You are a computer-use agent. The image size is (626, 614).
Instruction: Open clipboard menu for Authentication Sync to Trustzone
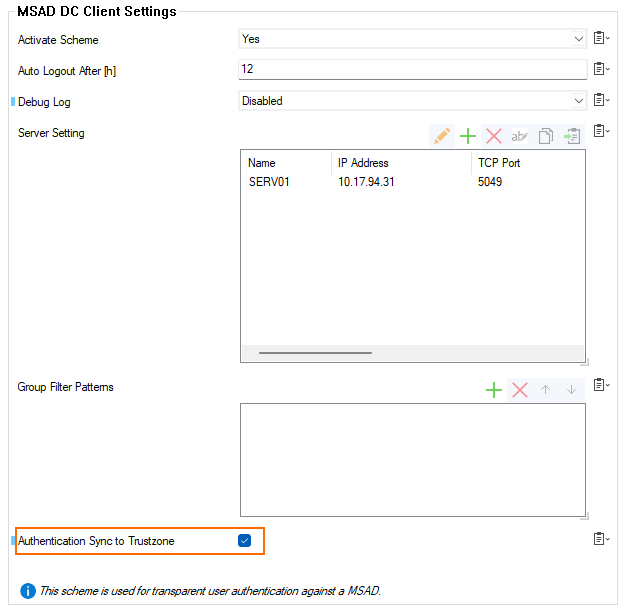[x=601, y=539]
